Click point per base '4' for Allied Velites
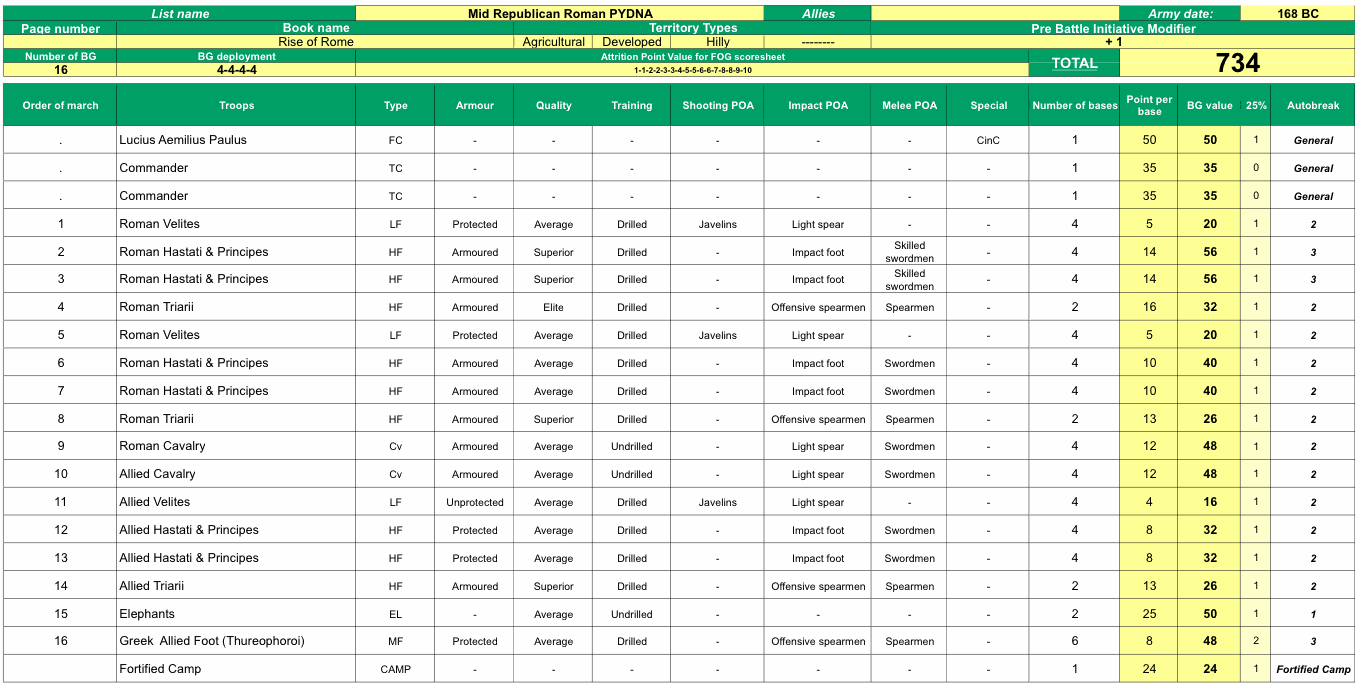The image size is (1356, 684). pyautogui.click(x=1150, y=502)
